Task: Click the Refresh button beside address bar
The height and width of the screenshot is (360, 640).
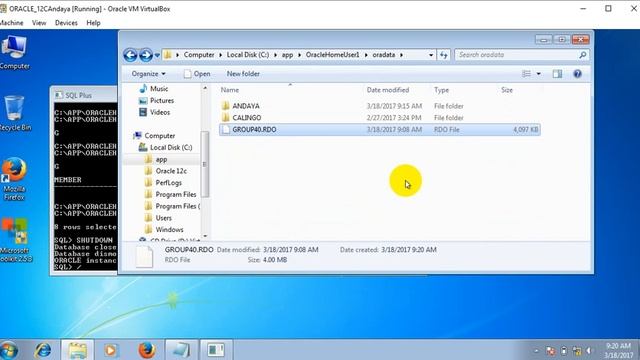Action: [x=444, y=55]
